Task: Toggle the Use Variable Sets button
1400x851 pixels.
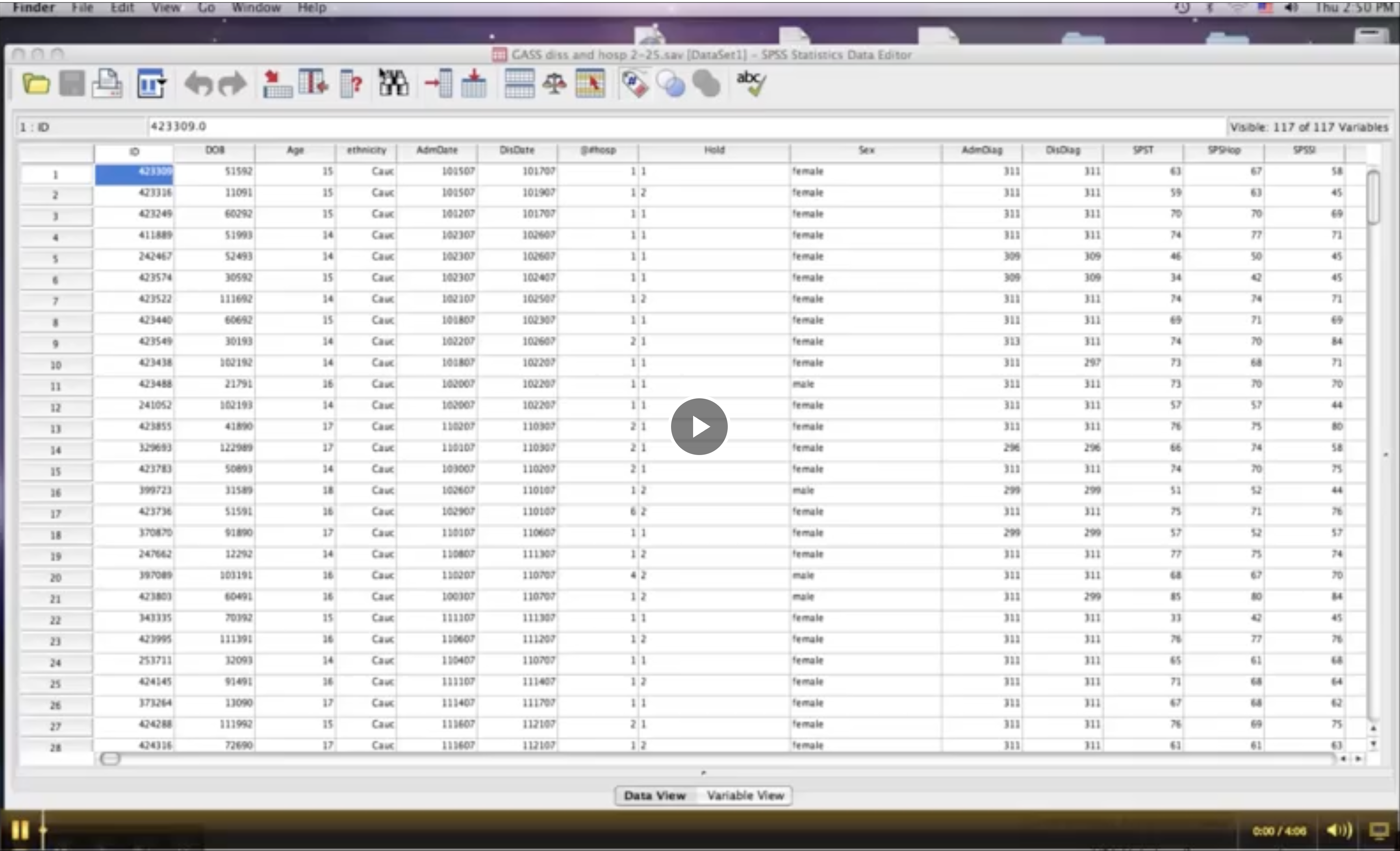Action: 671,84
